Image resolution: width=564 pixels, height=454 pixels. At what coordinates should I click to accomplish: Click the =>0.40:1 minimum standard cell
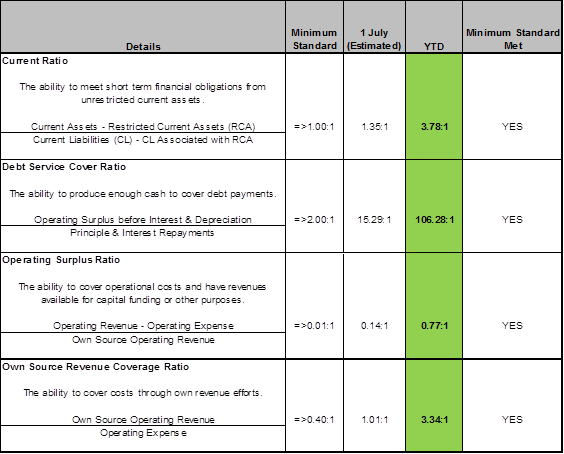click(x=314, y=419)
